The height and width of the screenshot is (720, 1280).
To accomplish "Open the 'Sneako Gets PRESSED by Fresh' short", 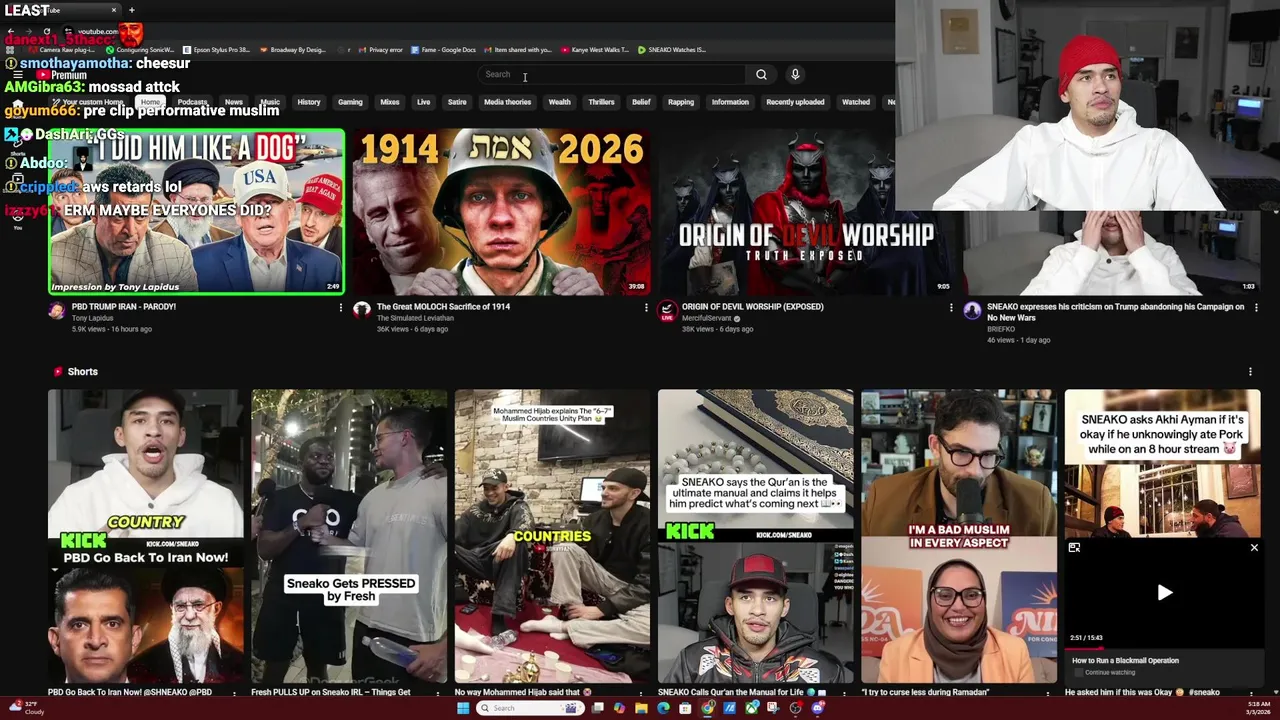I will [x=349, y=536].
